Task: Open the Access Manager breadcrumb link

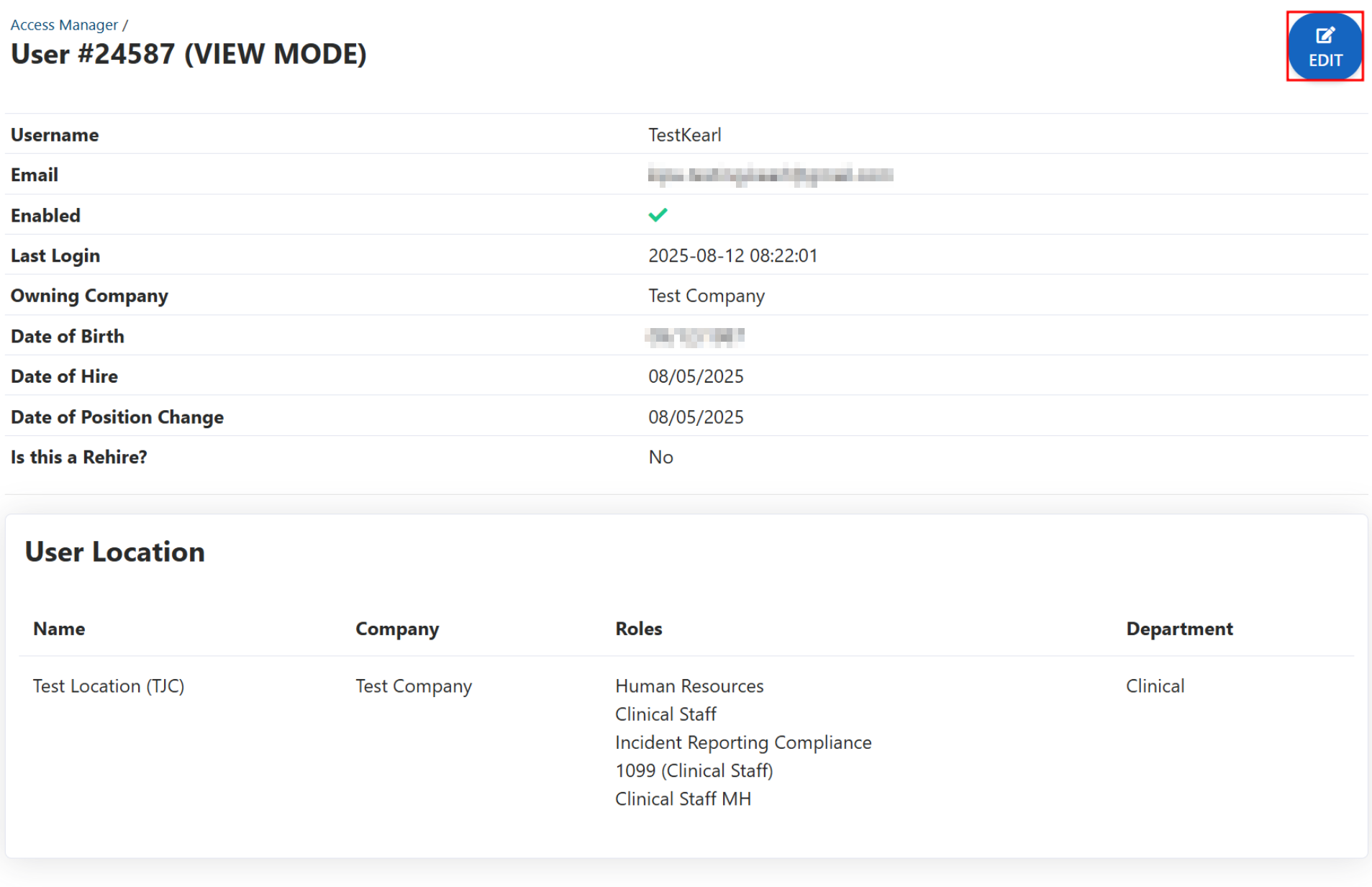Action: (x=64, y=25)
